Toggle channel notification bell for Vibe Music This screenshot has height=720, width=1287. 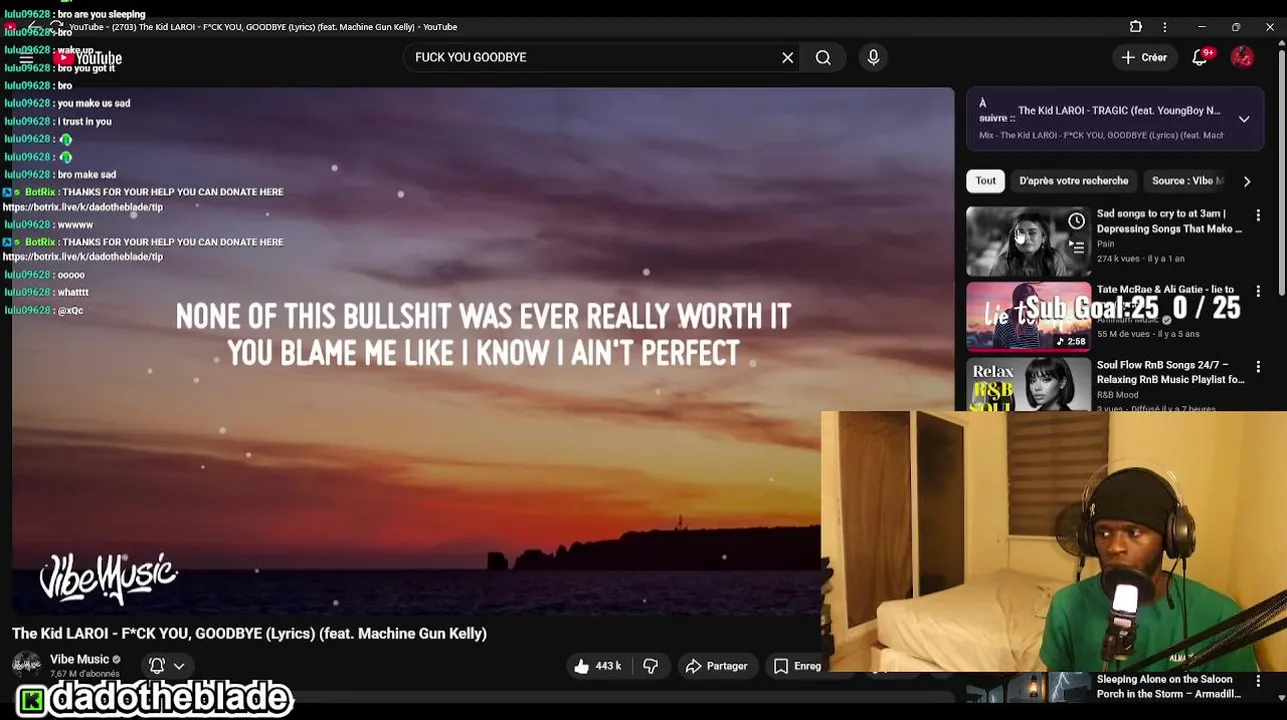(x=157, y=665)
